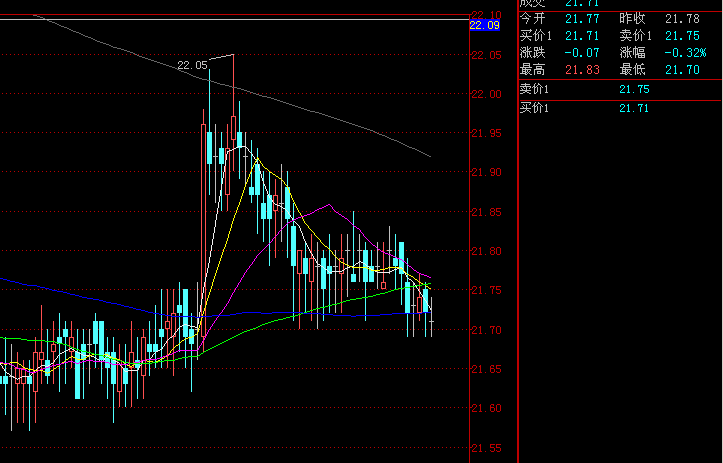Viewport: 723px width, 463px height.
Task: Click the 21.95 price axis label
Action: (x=486, y=133)
